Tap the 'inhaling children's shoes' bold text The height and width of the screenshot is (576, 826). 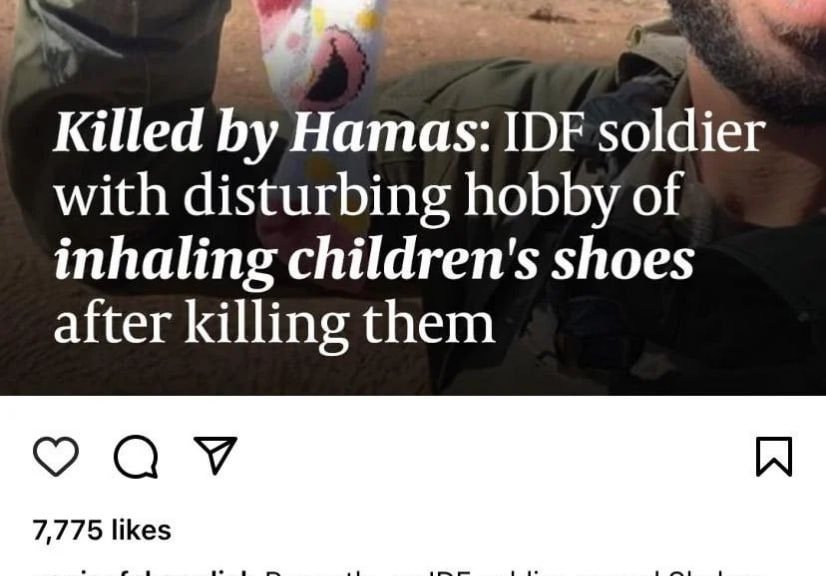point(374,258)
